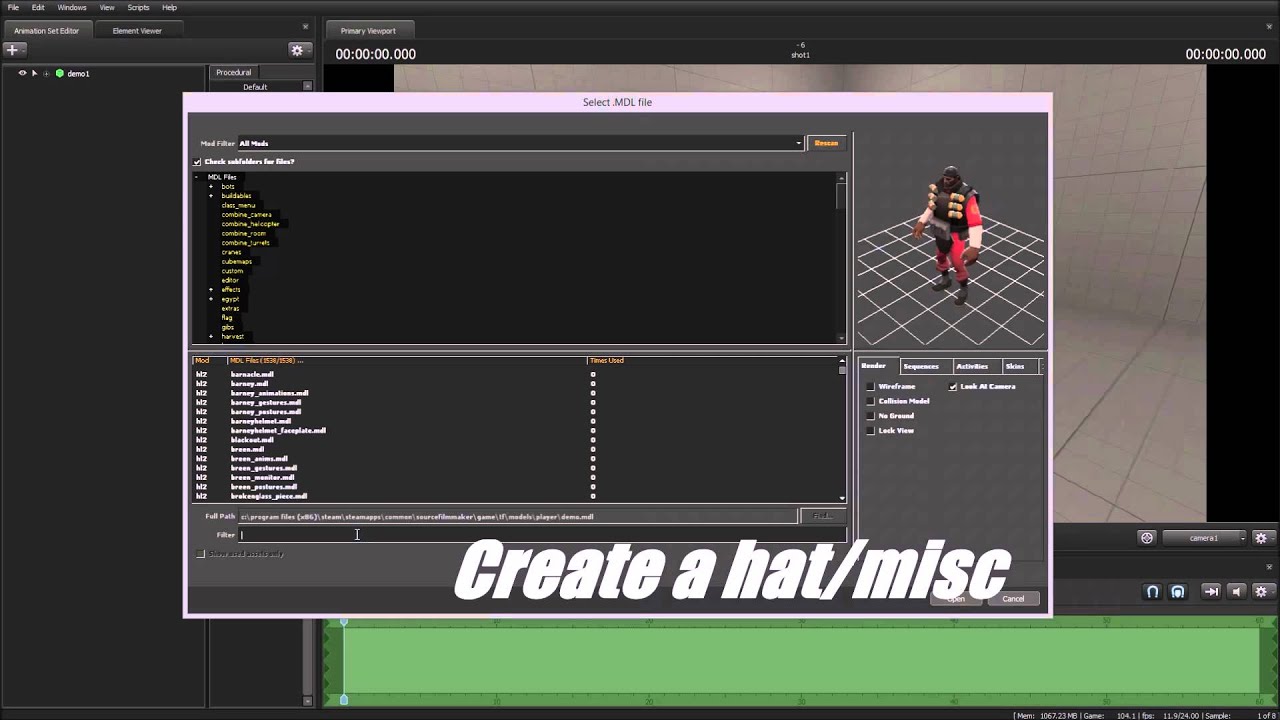
Task: Select the cubemaps folder
Action: tap(236, 262)
